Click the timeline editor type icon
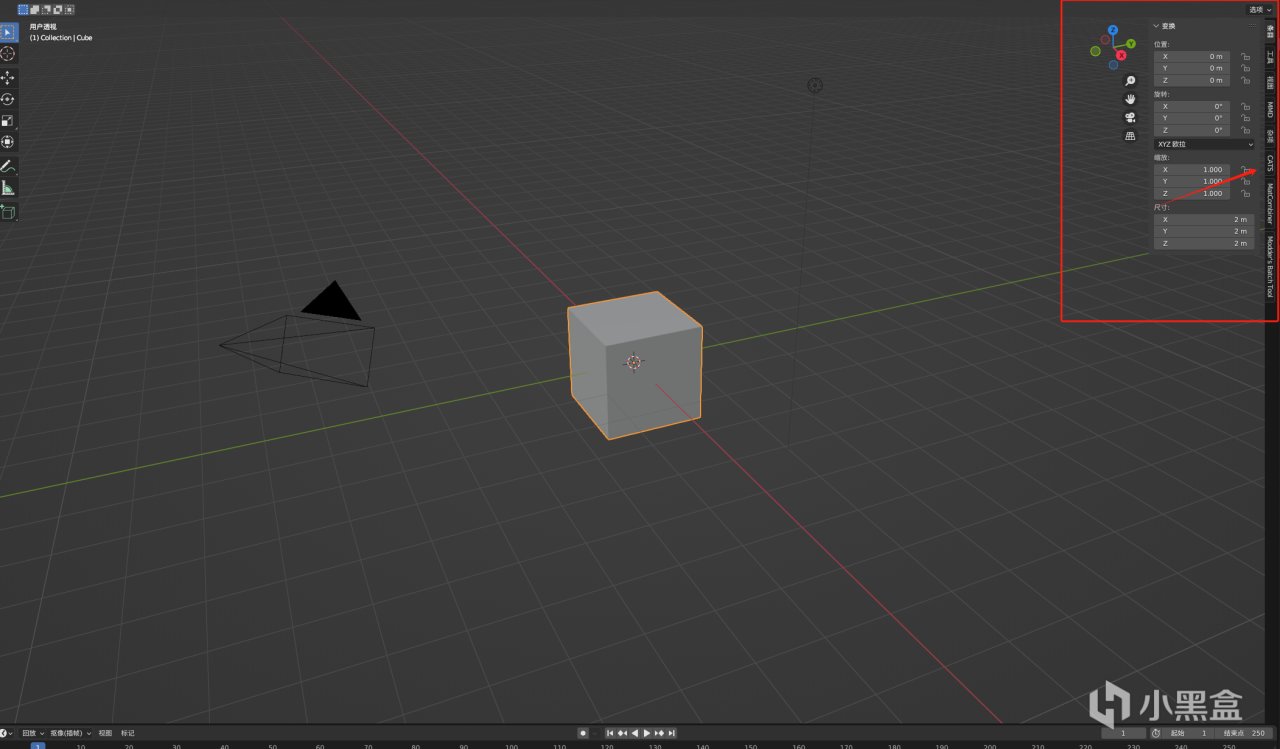Screen dimensions: 1280x749 click(5, 733)
